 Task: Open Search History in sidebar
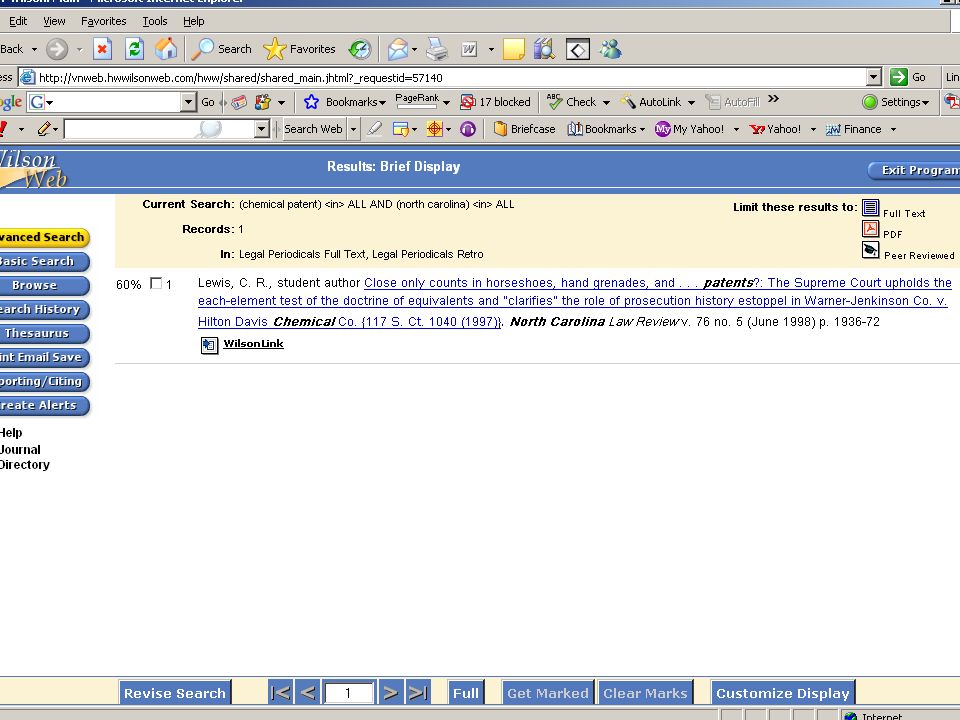(x=43, y=309)
